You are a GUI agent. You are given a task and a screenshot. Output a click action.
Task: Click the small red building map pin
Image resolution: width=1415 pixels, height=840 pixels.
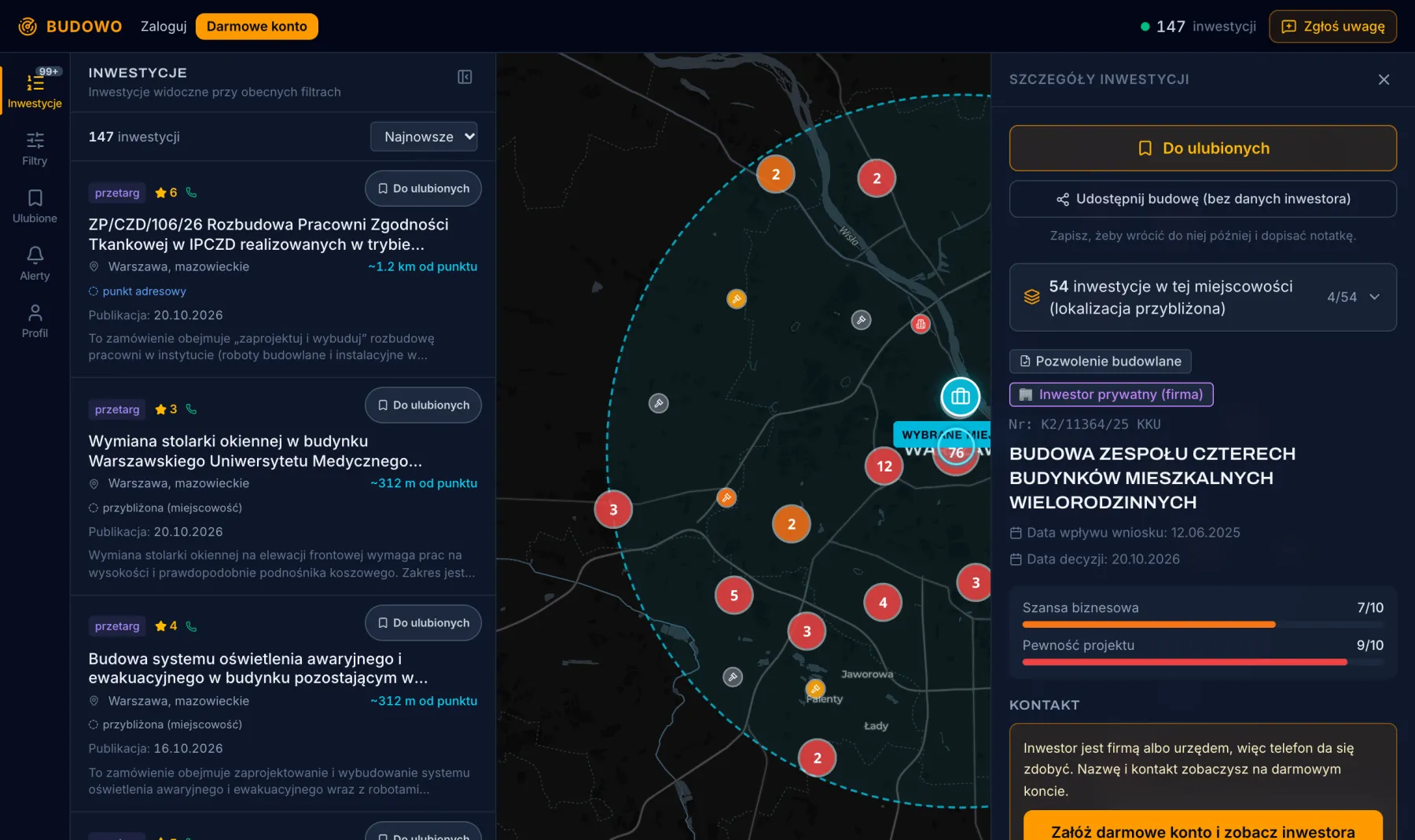921,324
